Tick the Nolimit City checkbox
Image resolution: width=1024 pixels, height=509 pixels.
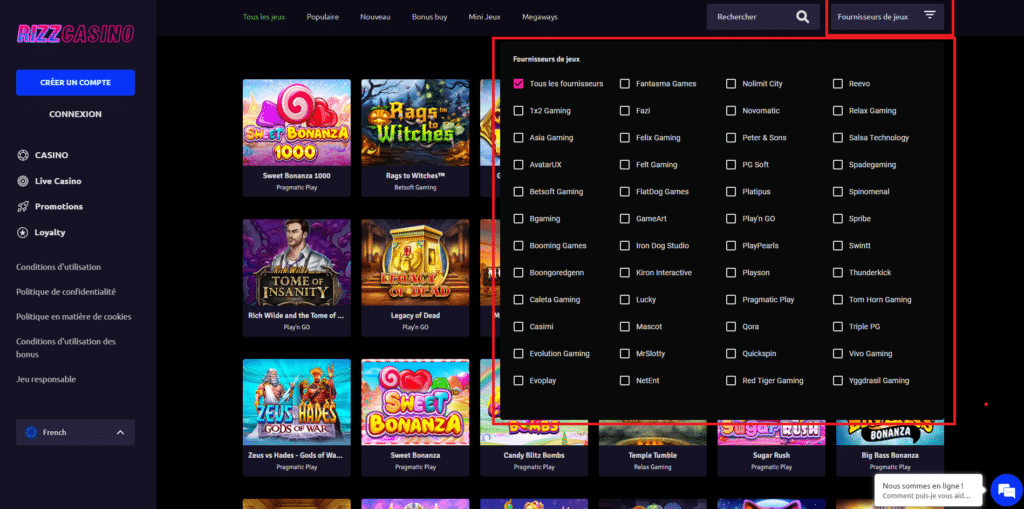pos(731,84)
